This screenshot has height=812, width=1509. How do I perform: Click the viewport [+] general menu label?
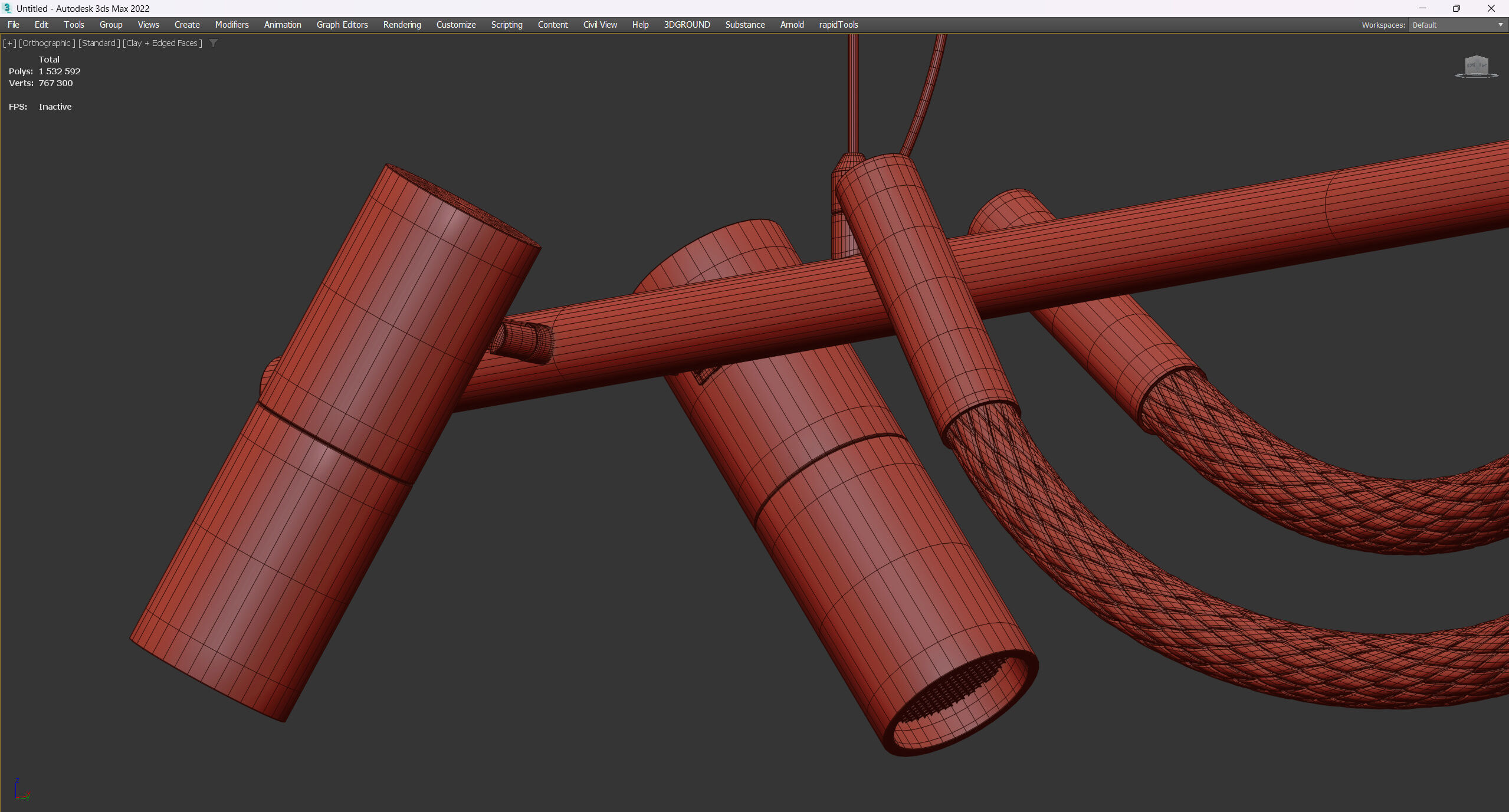click(9, 43)
